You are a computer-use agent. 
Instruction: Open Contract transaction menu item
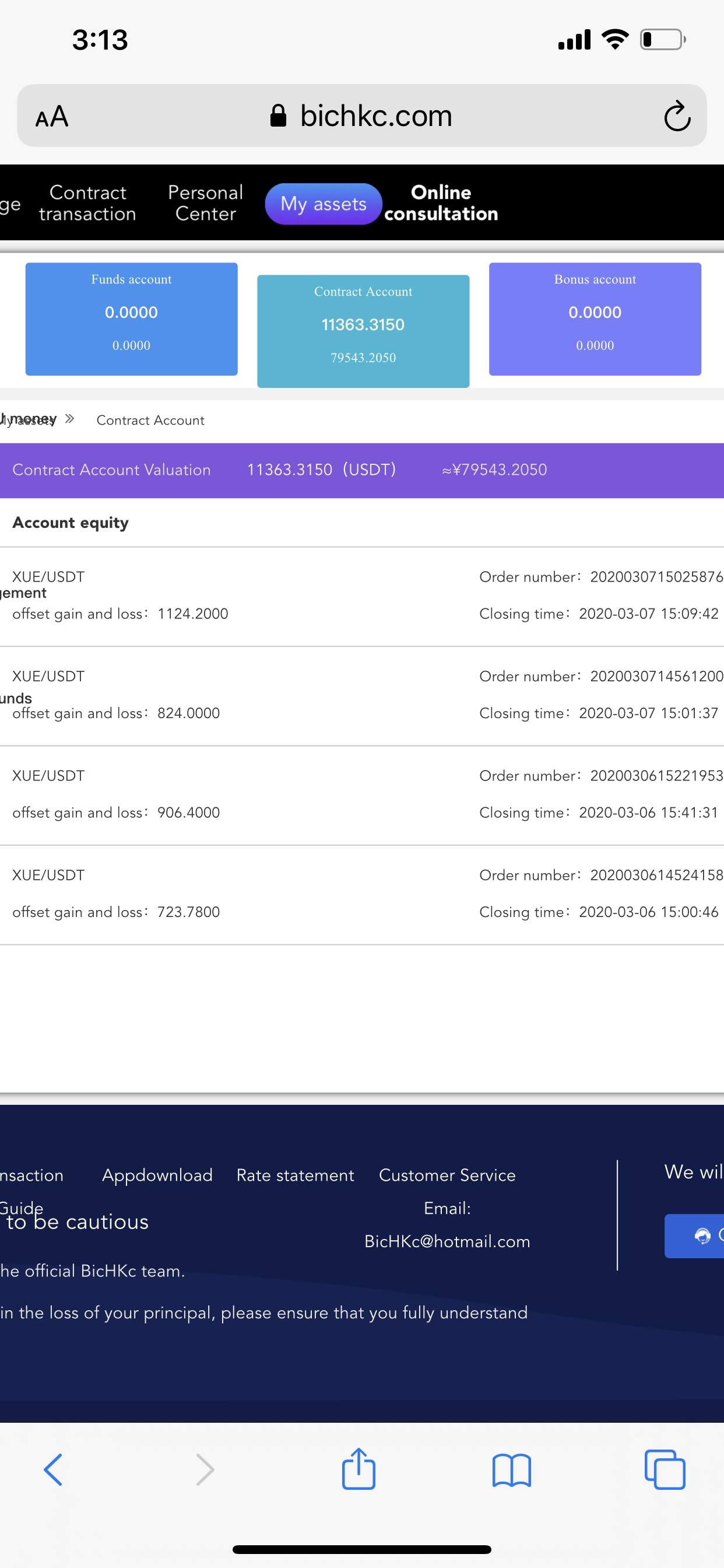[87, 204]
